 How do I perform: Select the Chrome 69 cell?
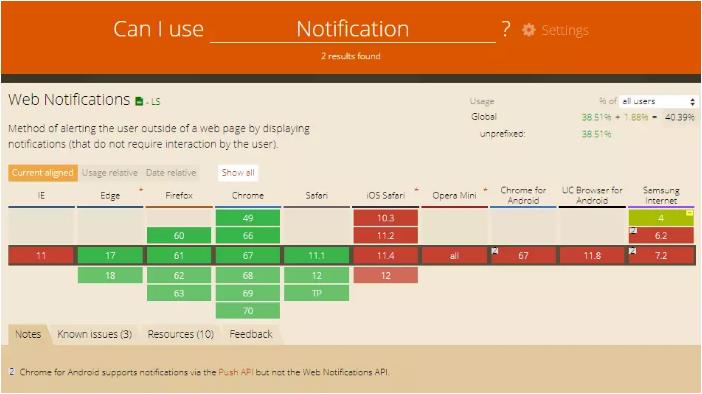coord(248,293)
